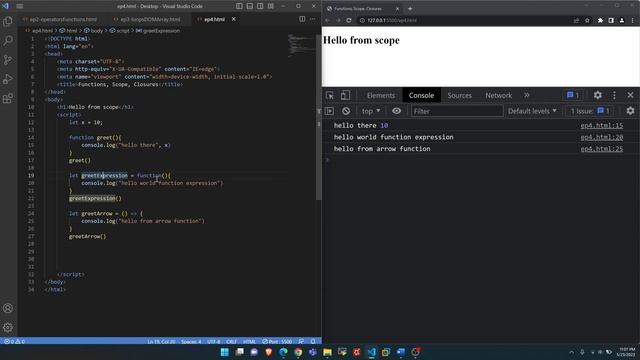Switch to DevTools Network tab
The height and width of the screenshot is (360, 640).
click(498, 95)
